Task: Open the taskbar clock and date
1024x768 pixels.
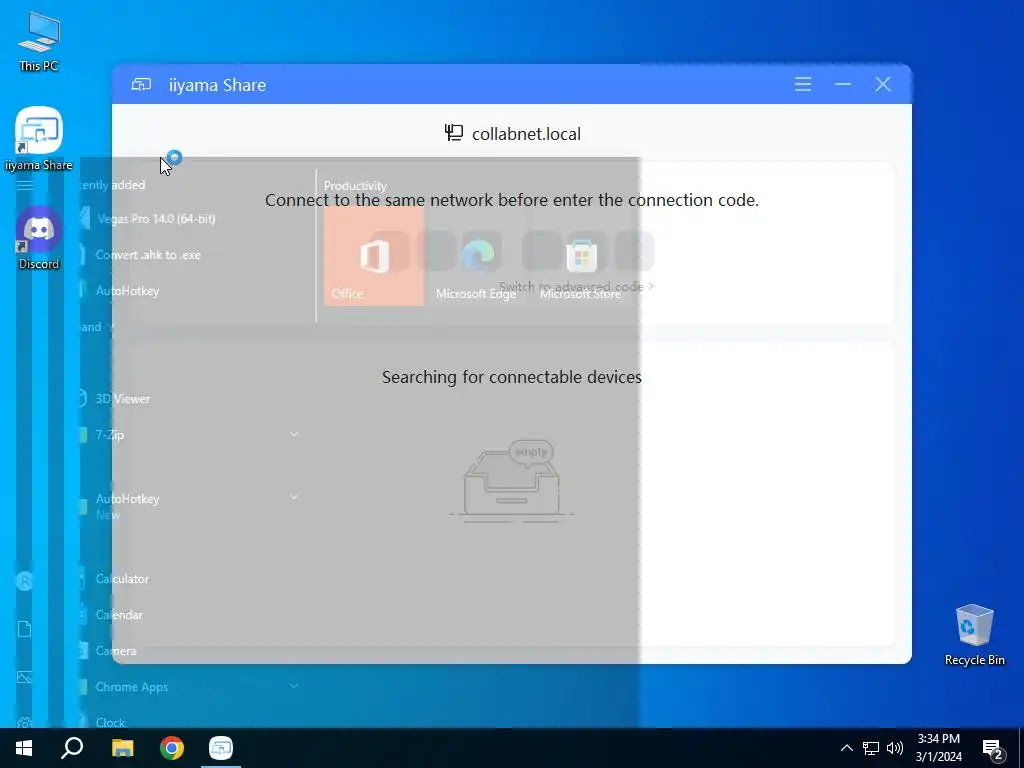Action: tap(938, 748)
